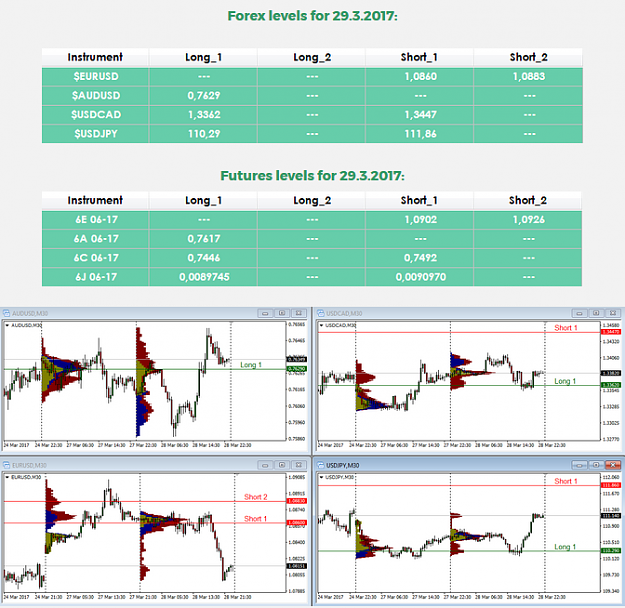Select the Long 1 label on AUDUSD chart

[x=251, y=365]
